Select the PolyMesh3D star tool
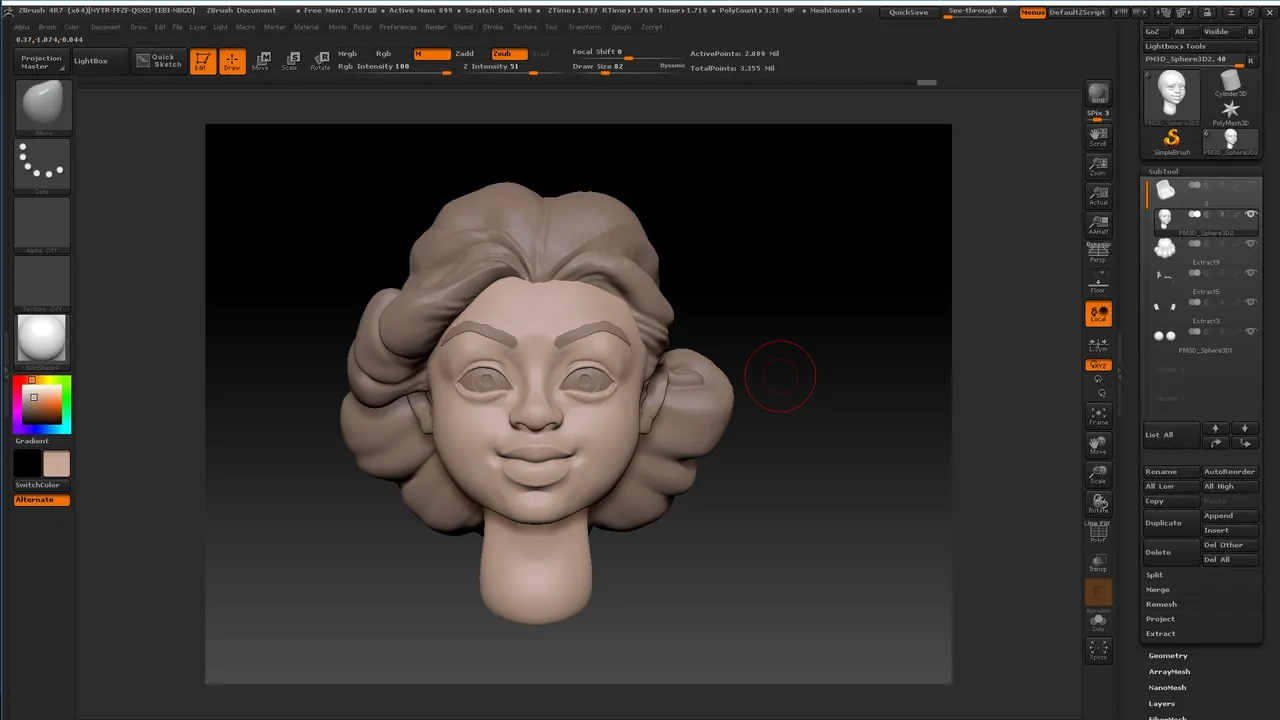The height and width of the screenshot is (720, 1280). [x=1231, y=112]
